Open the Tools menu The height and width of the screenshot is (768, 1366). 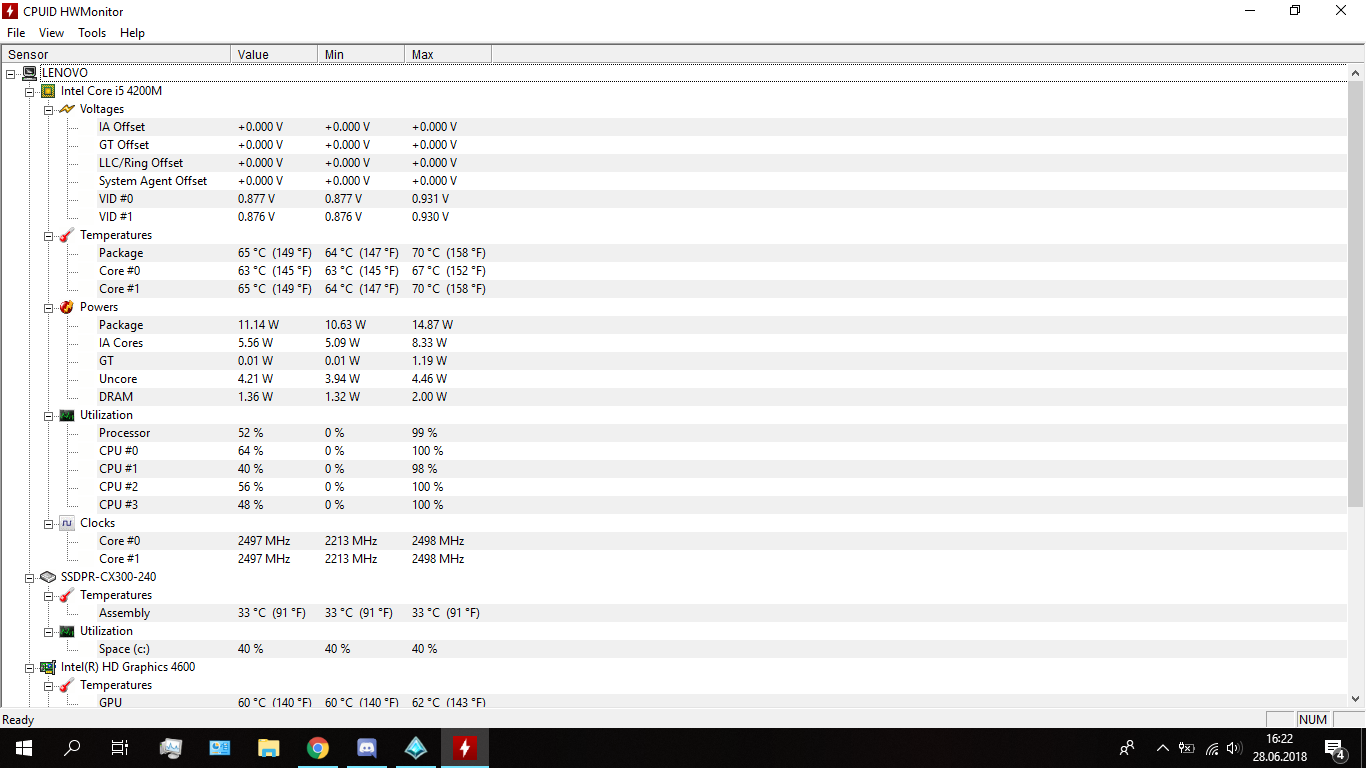(x=92, y=33)
